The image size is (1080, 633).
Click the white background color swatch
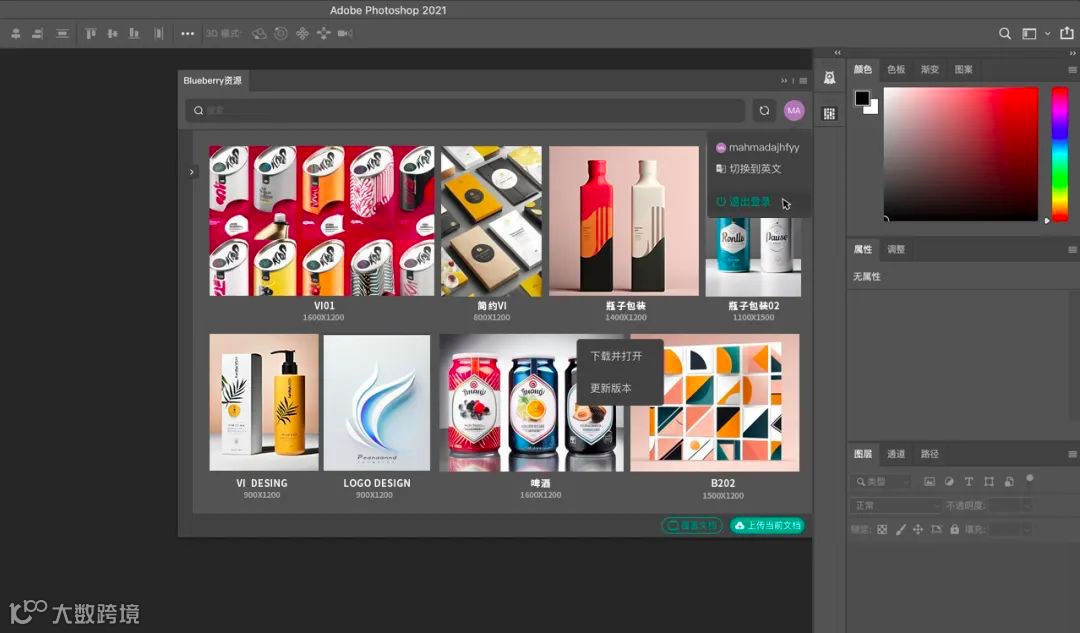874,109
